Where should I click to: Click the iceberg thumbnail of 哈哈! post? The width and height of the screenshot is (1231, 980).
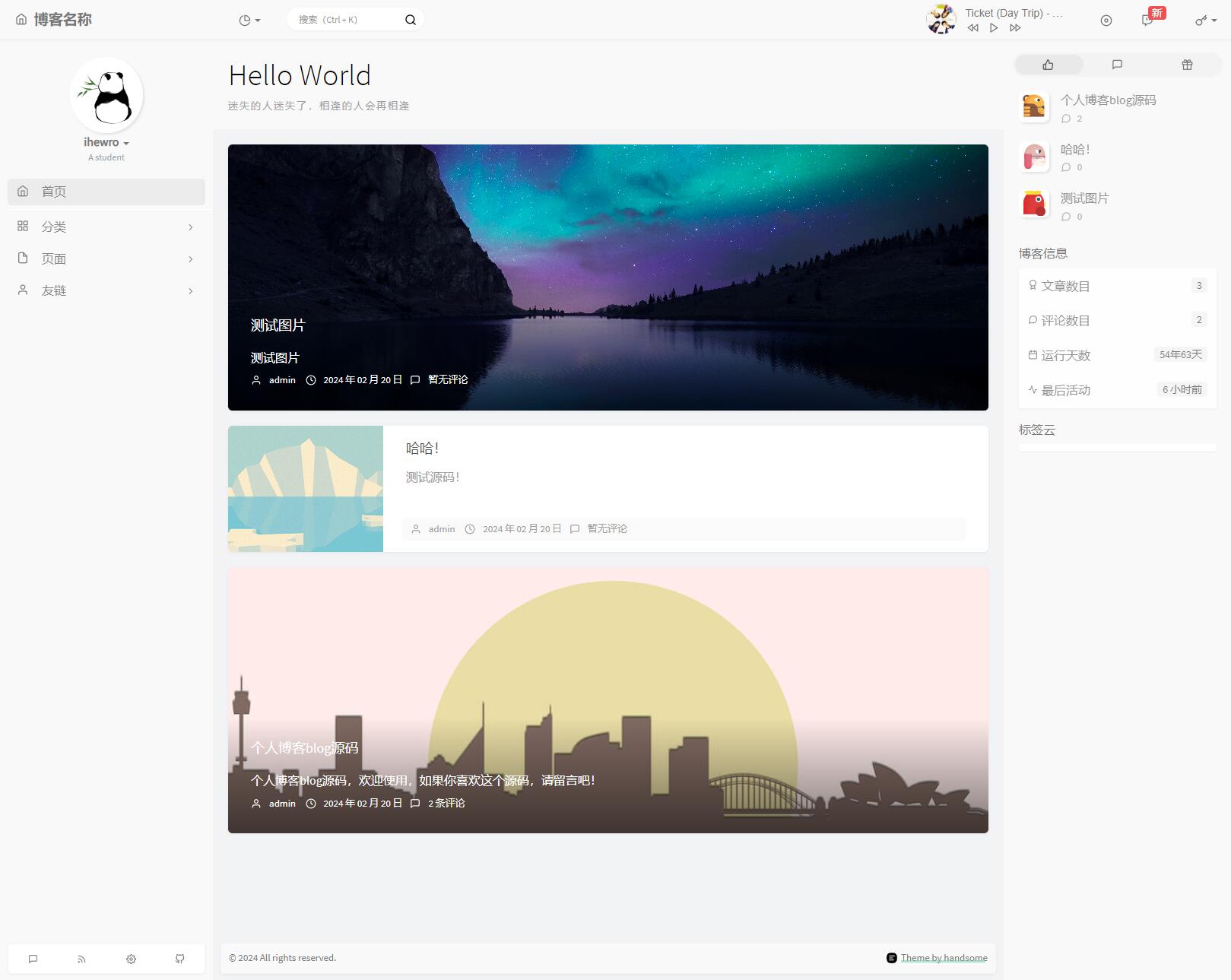(x=306, y=489)
